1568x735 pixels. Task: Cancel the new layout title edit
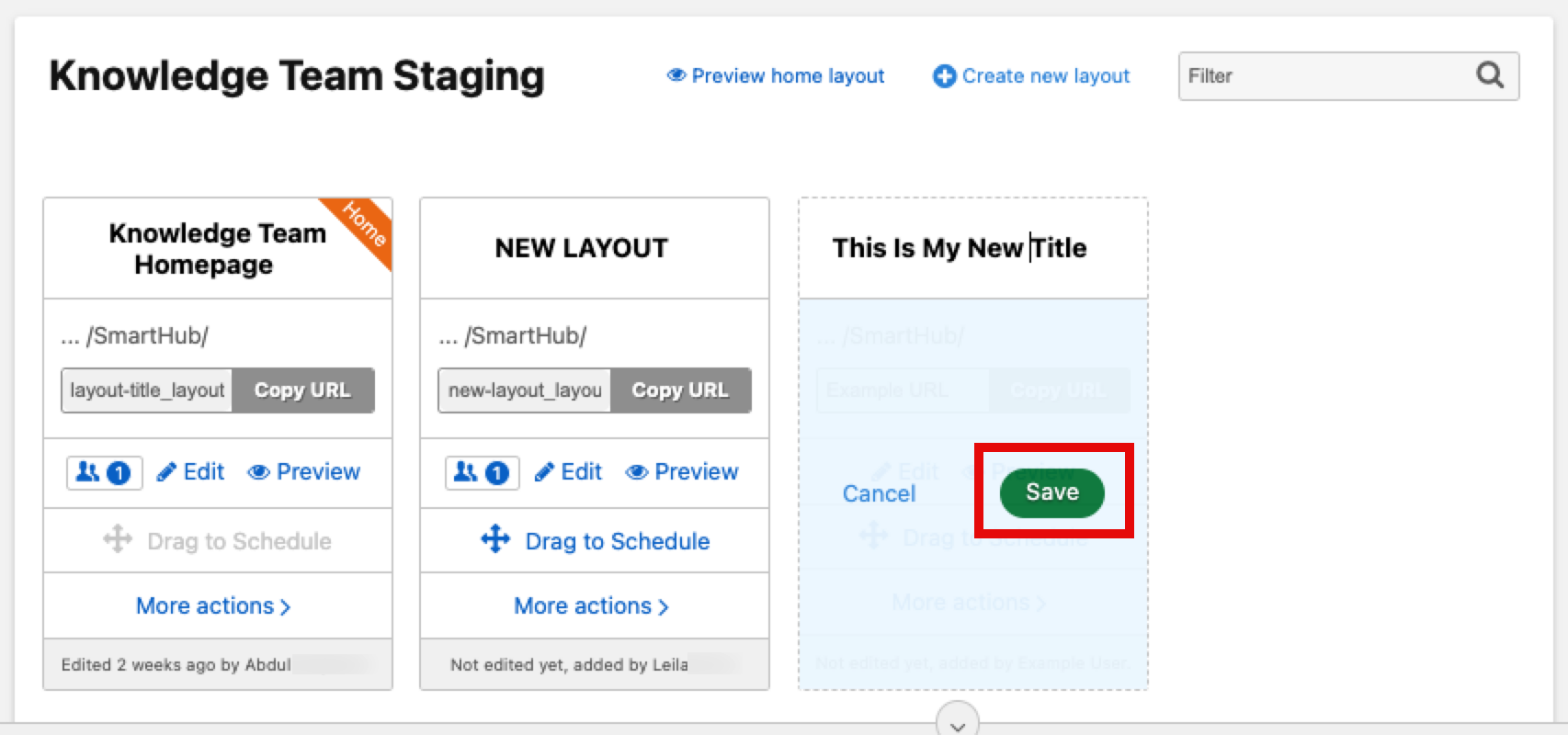click(x=879, y=494)
